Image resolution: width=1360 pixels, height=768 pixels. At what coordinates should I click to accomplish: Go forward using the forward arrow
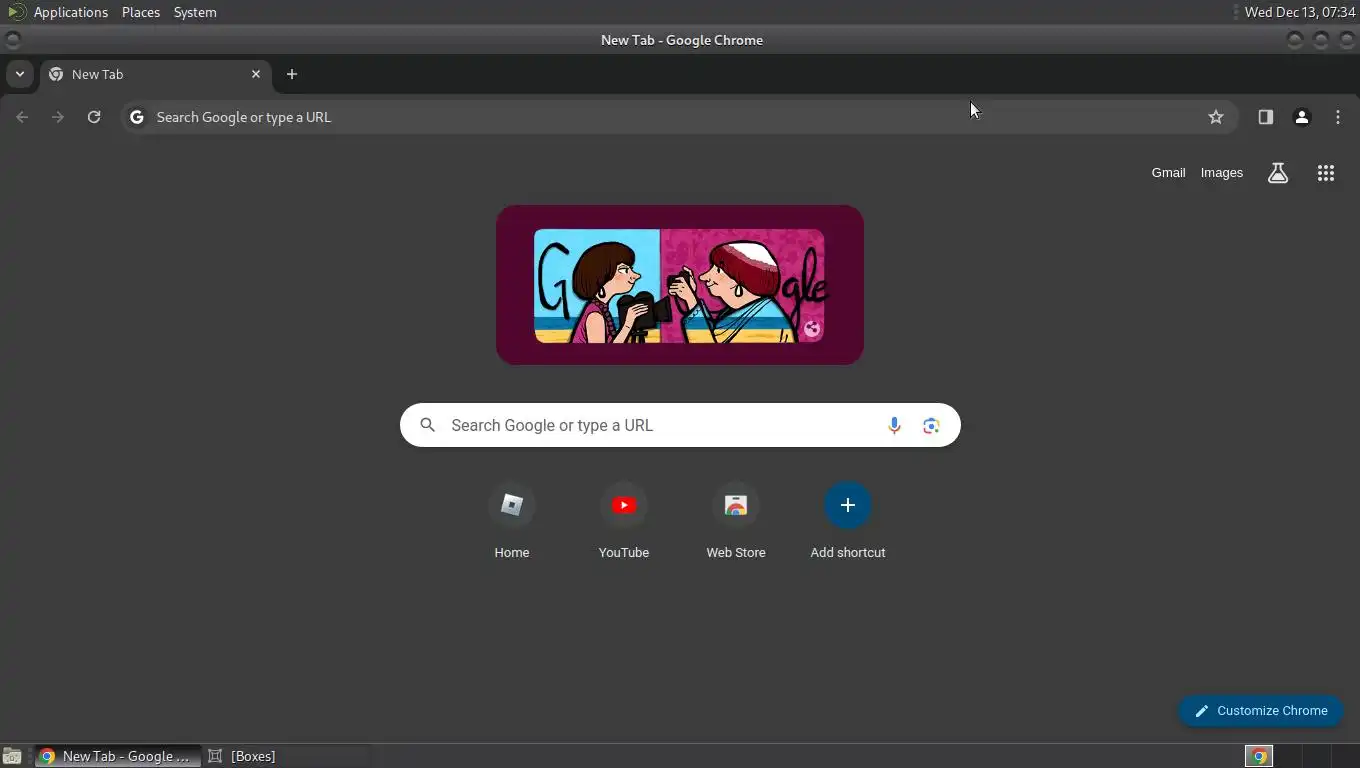[x=58, y=117]
